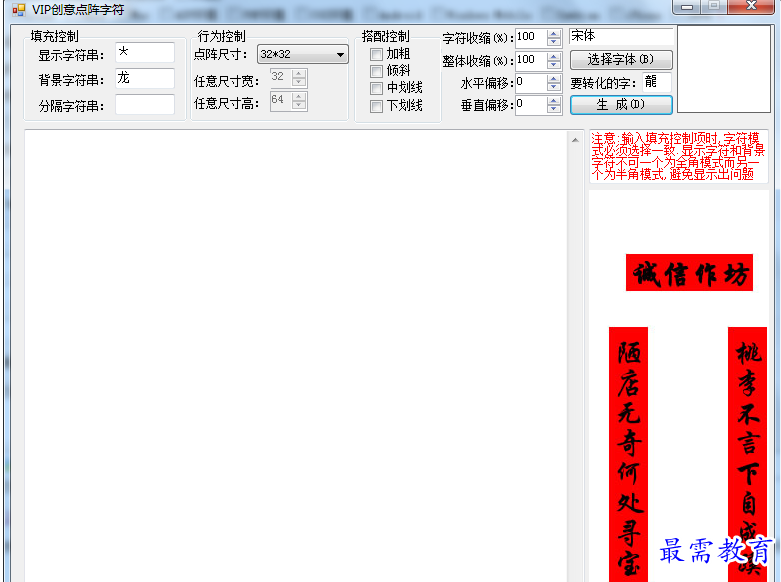781x582 pixels.
Task: Click the 填充控制 group label
Action: 54,36
